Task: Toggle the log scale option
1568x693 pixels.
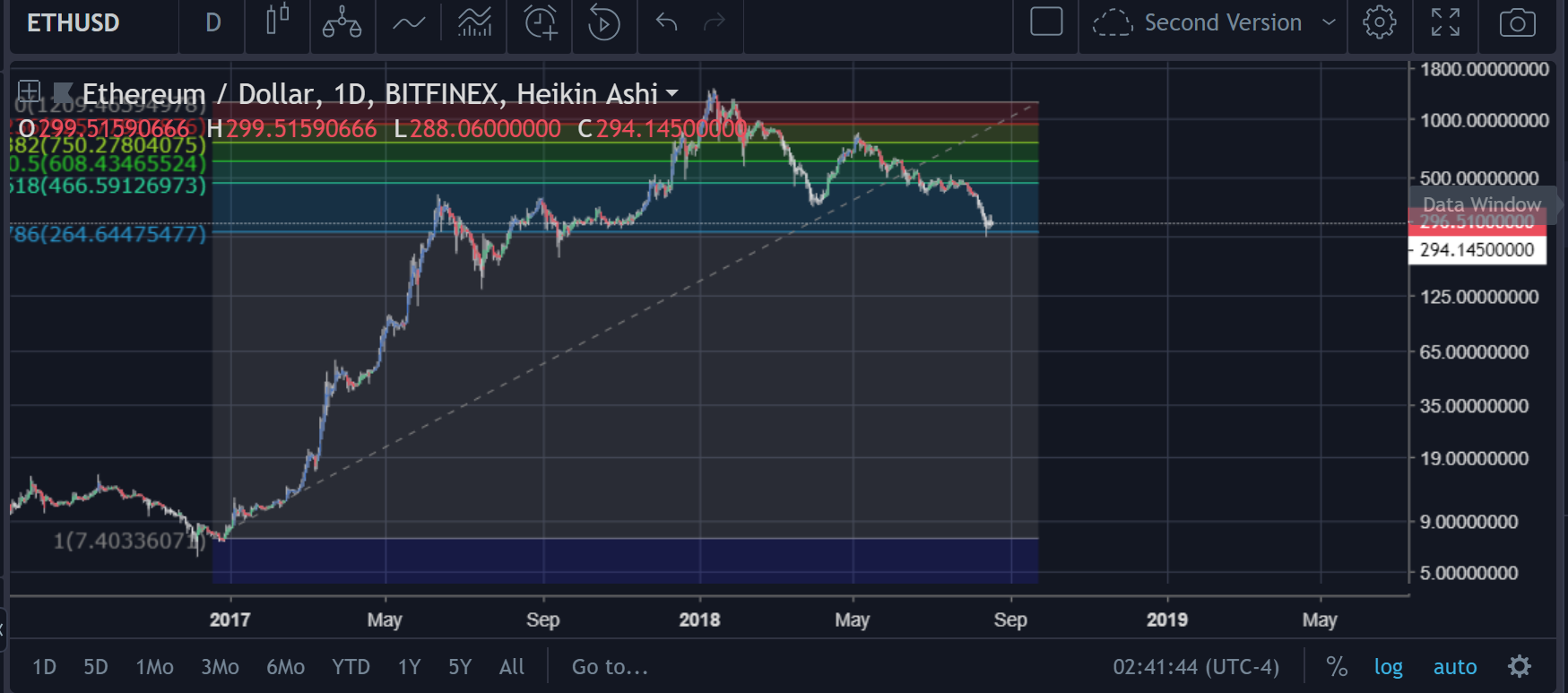Action: (x=1388, y=667)
